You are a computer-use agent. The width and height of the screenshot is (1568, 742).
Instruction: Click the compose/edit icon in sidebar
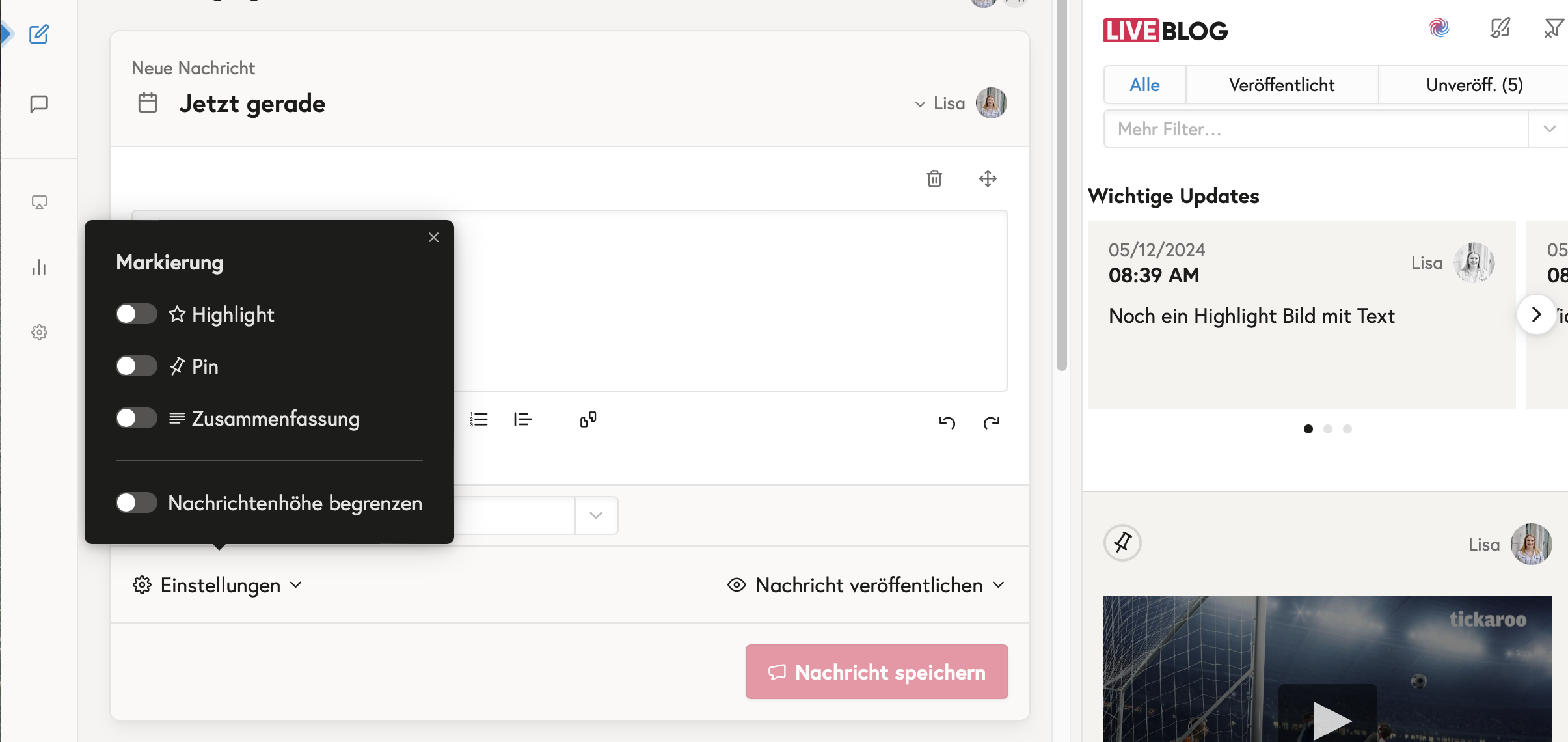pyautogui.click(x=39, y=34)
